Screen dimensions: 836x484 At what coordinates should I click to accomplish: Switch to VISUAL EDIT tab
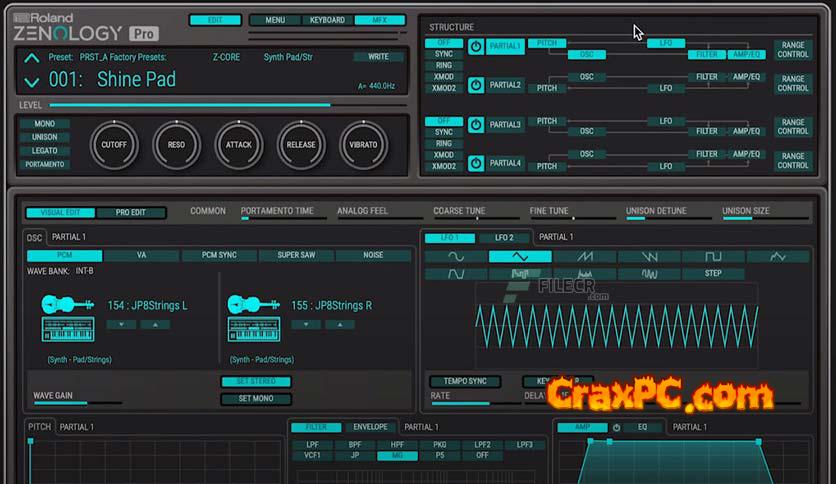[x=60, y=212]
